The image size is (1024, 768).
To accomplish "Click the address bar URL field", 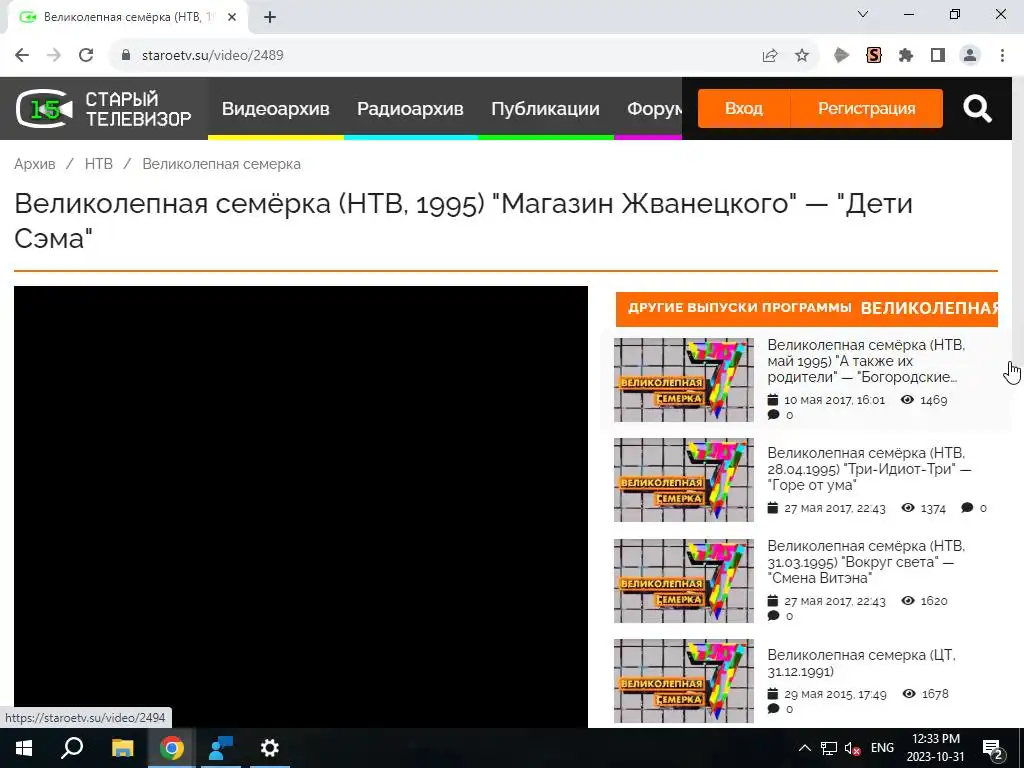I will click(438, 56).
